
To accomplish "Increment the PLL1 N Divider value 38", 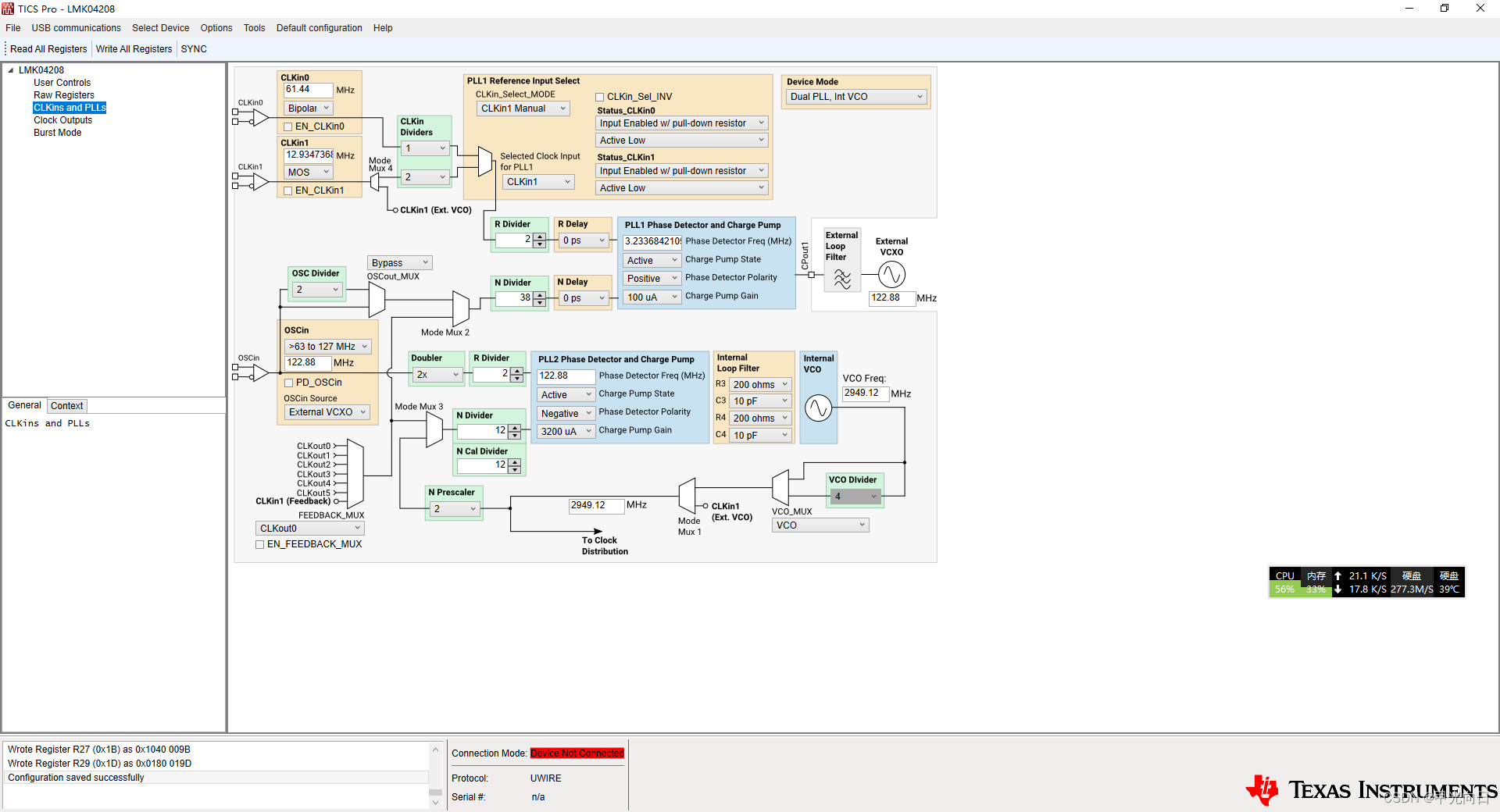I will click(541, 294).
